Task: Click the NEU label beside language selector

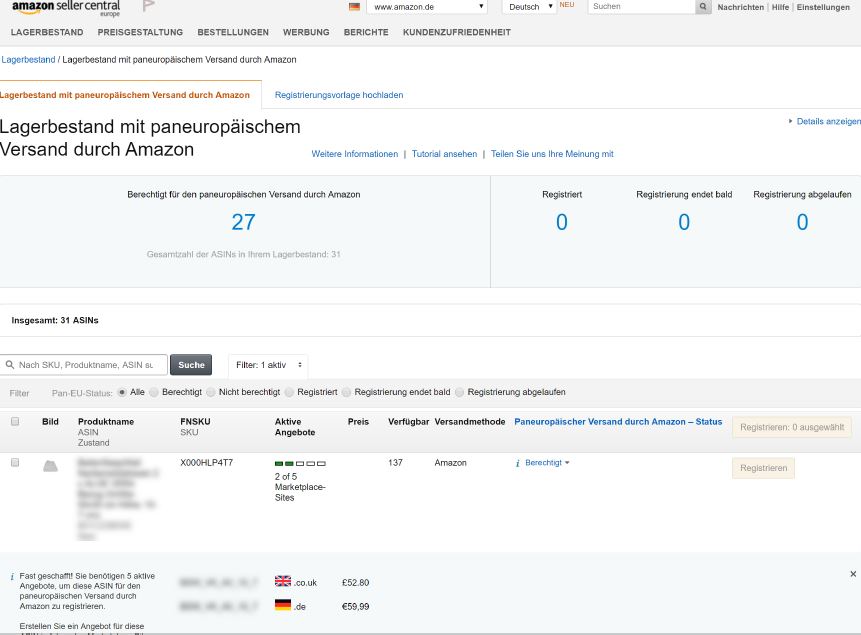Action: pyautogui.click(x=567, y=4)
